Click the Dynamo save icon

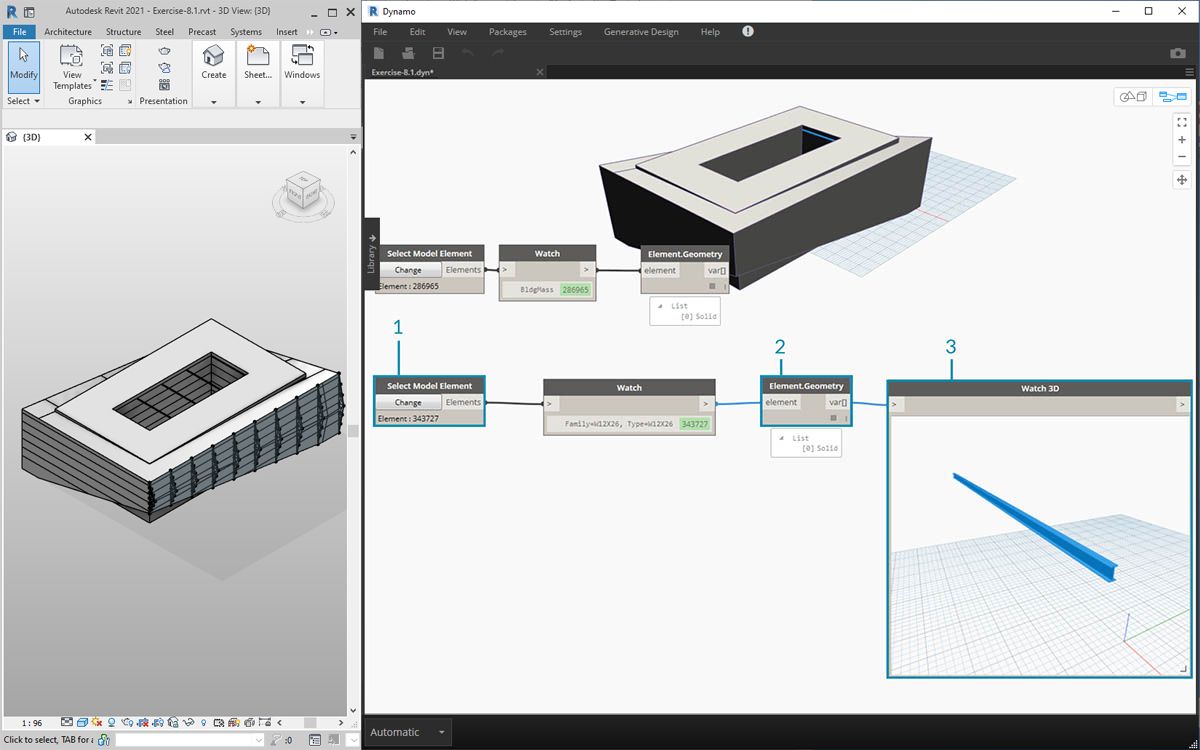click(x=438, y=53)
